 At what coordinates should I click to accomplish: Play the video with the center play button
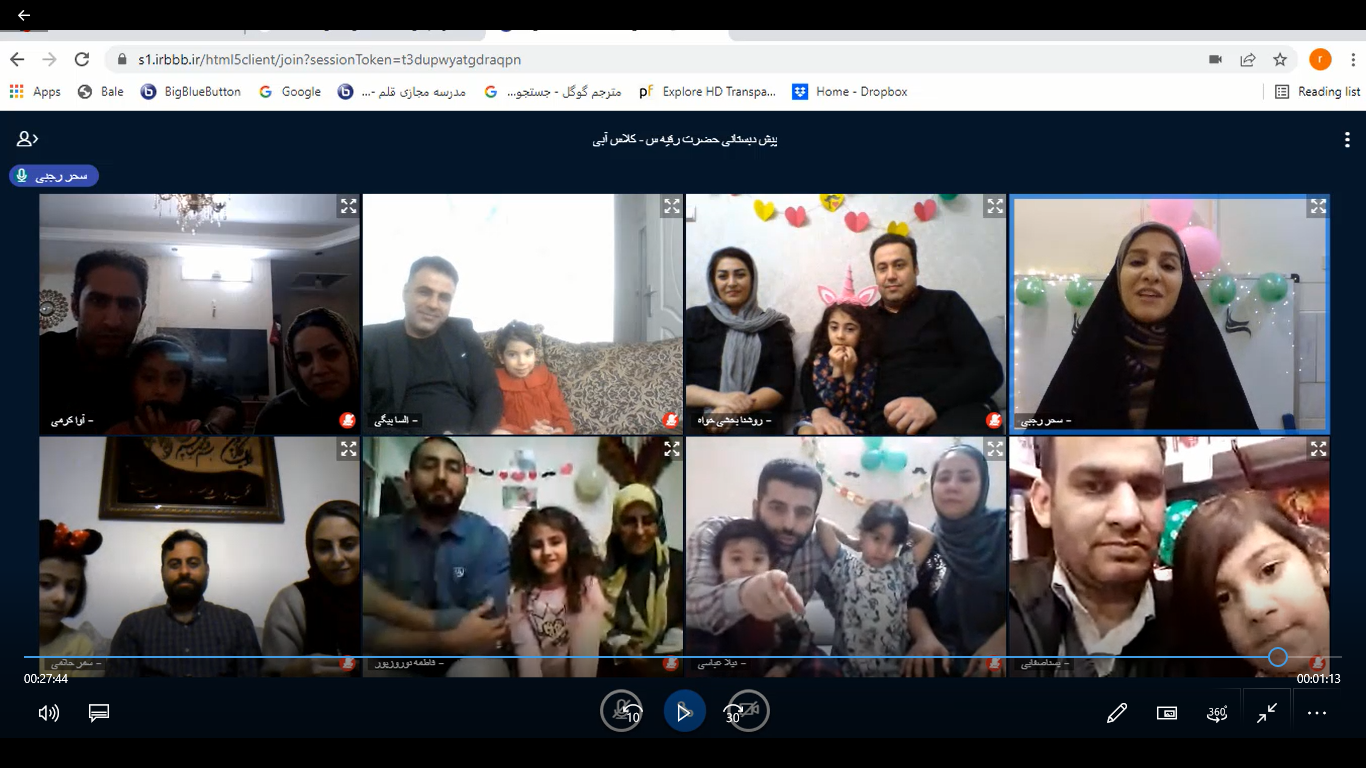[684, 712]
